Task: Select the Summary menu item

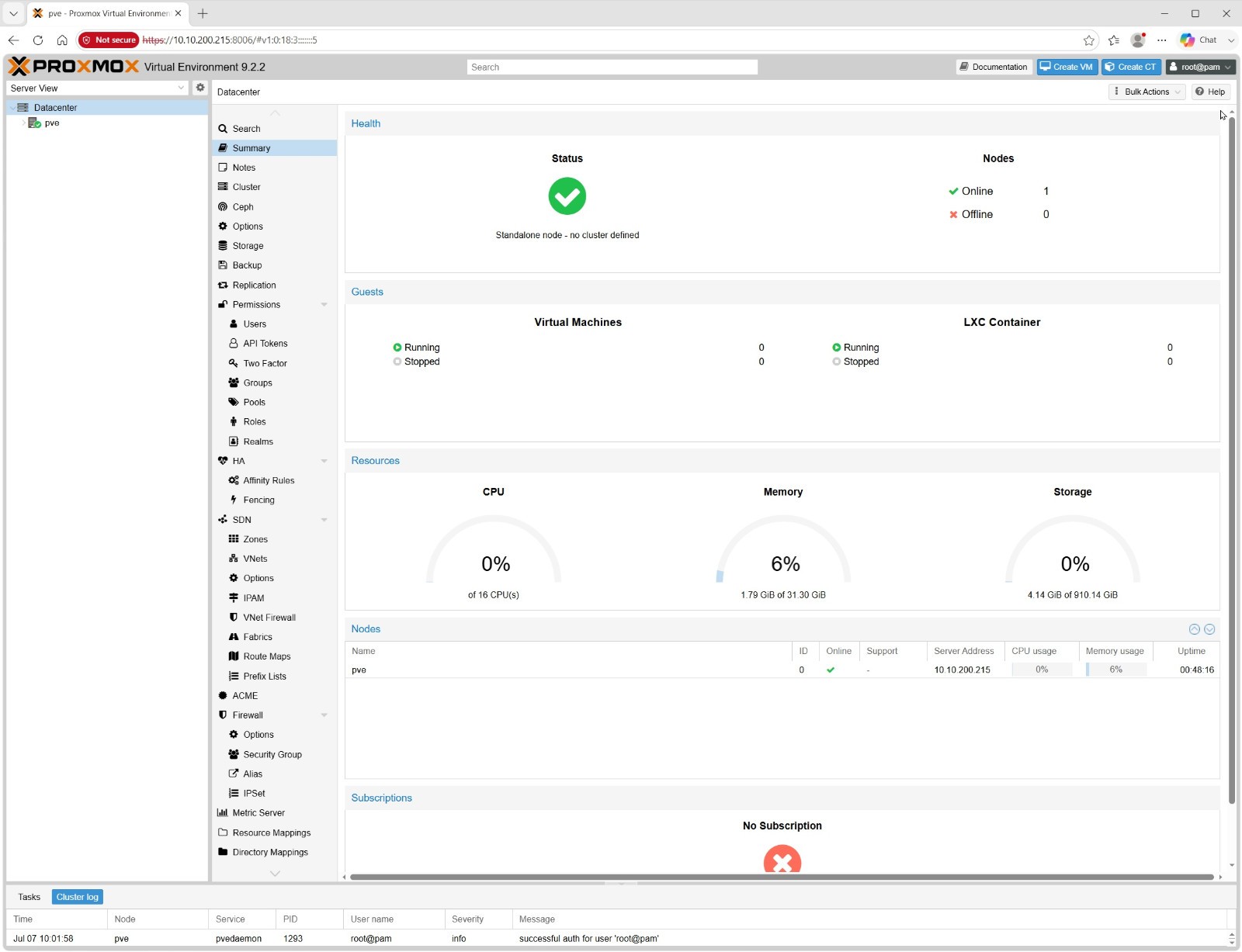Action: tap(275, 148)
